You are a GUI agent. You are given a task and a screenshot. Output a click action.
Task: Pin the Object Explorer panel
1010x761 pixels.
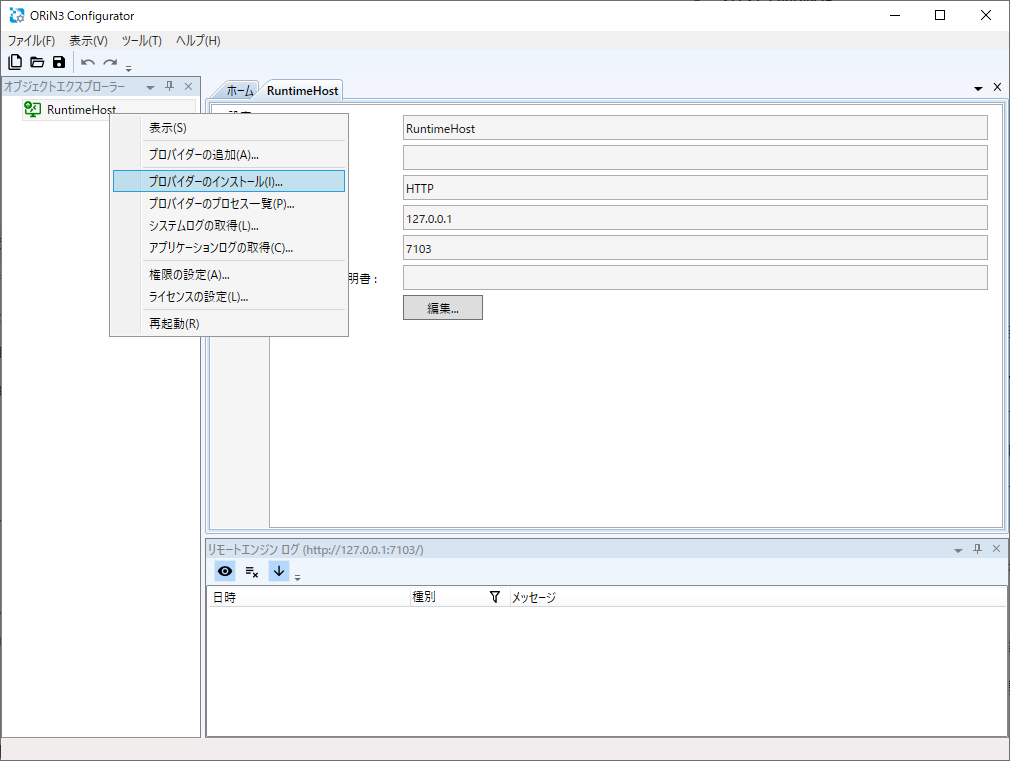[169, 86]
